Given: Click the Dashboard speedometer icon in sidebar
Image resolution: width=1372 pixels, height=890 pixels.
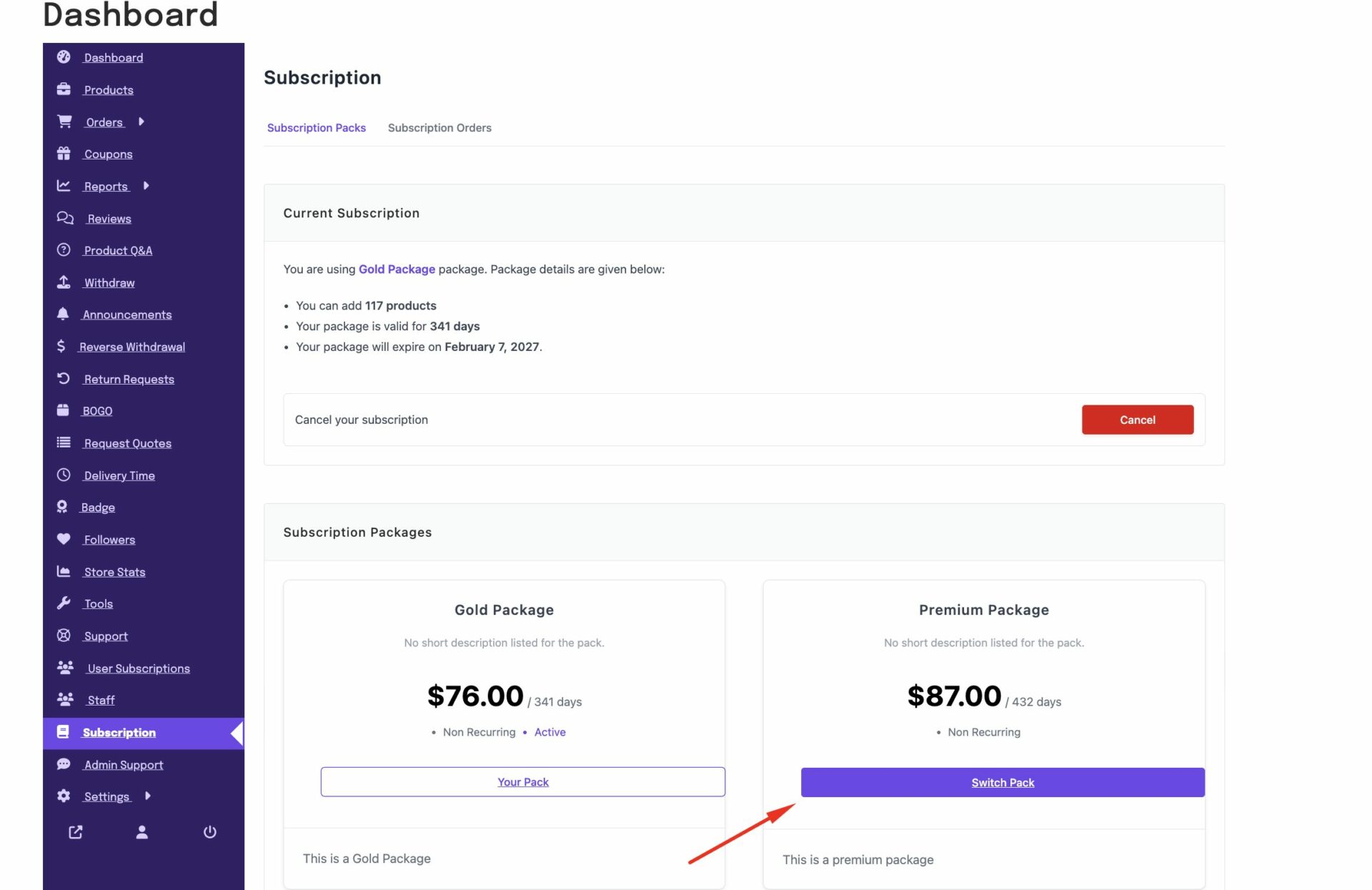Looking at the screenshot, I should point(64,57).
